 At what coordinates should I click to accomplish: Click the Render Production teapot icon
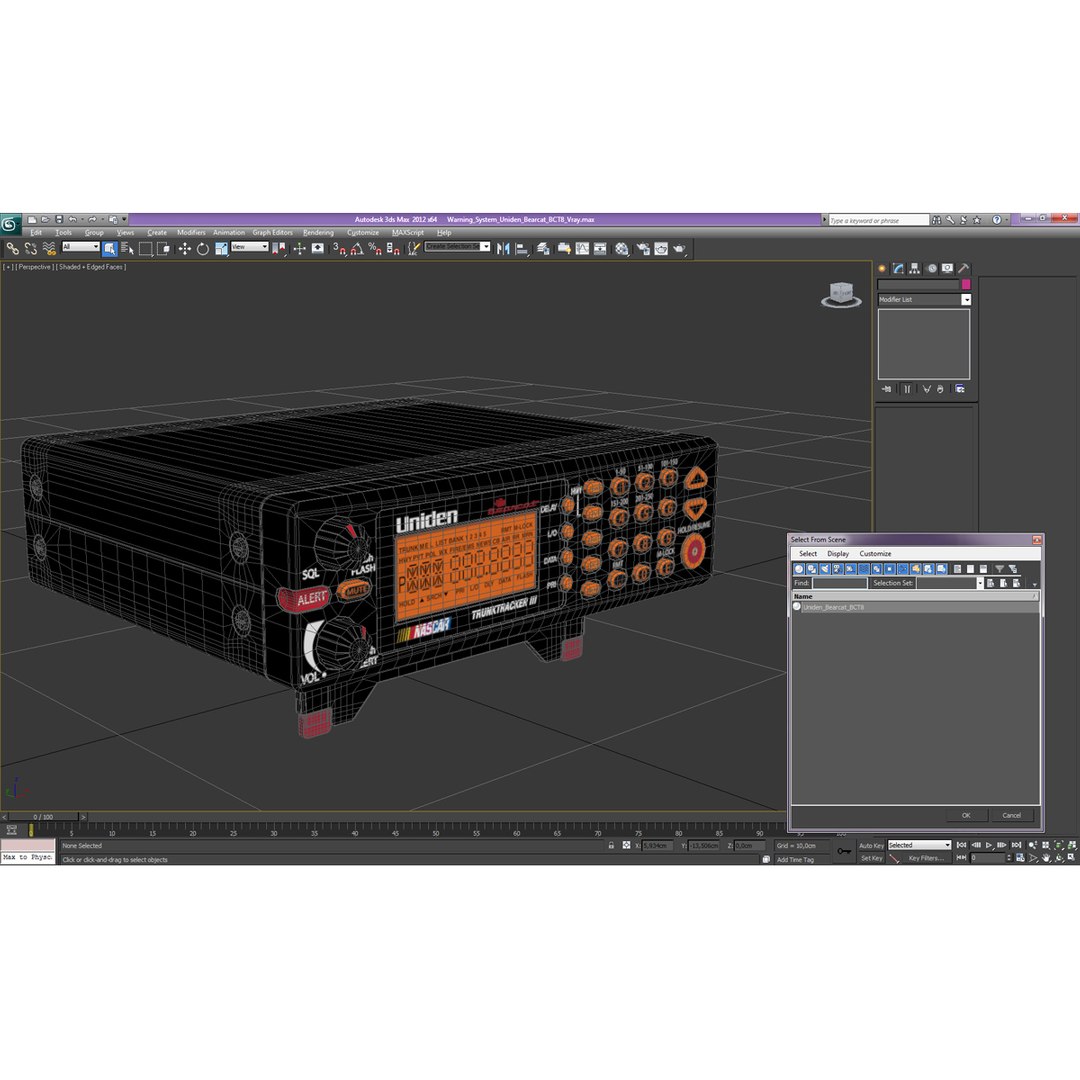[679, 249]
